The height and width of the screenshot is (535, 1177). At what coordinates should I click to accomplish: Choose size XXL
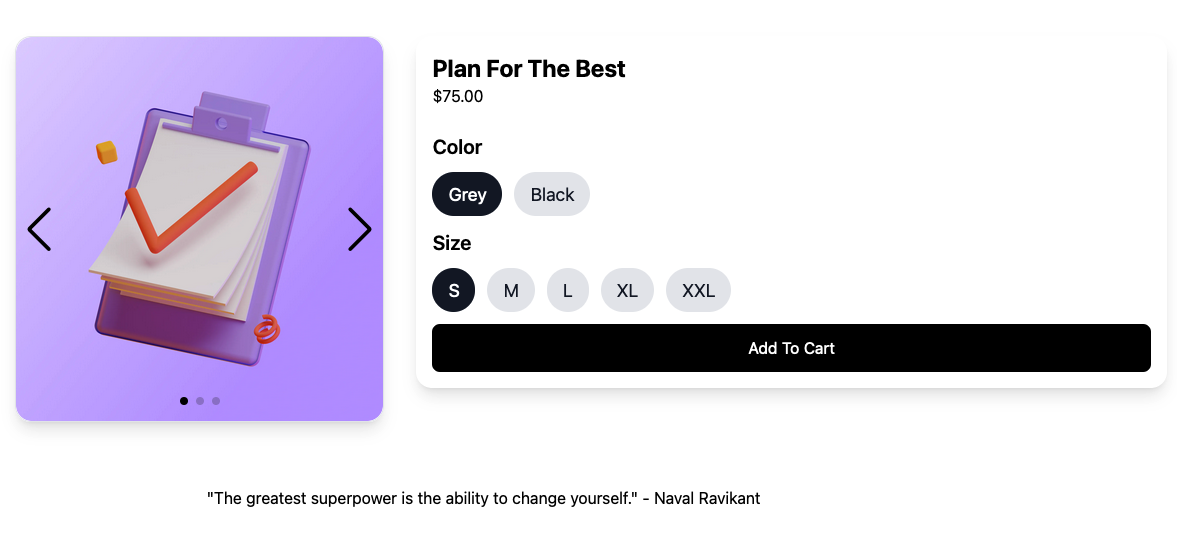(x=698, y=290)
